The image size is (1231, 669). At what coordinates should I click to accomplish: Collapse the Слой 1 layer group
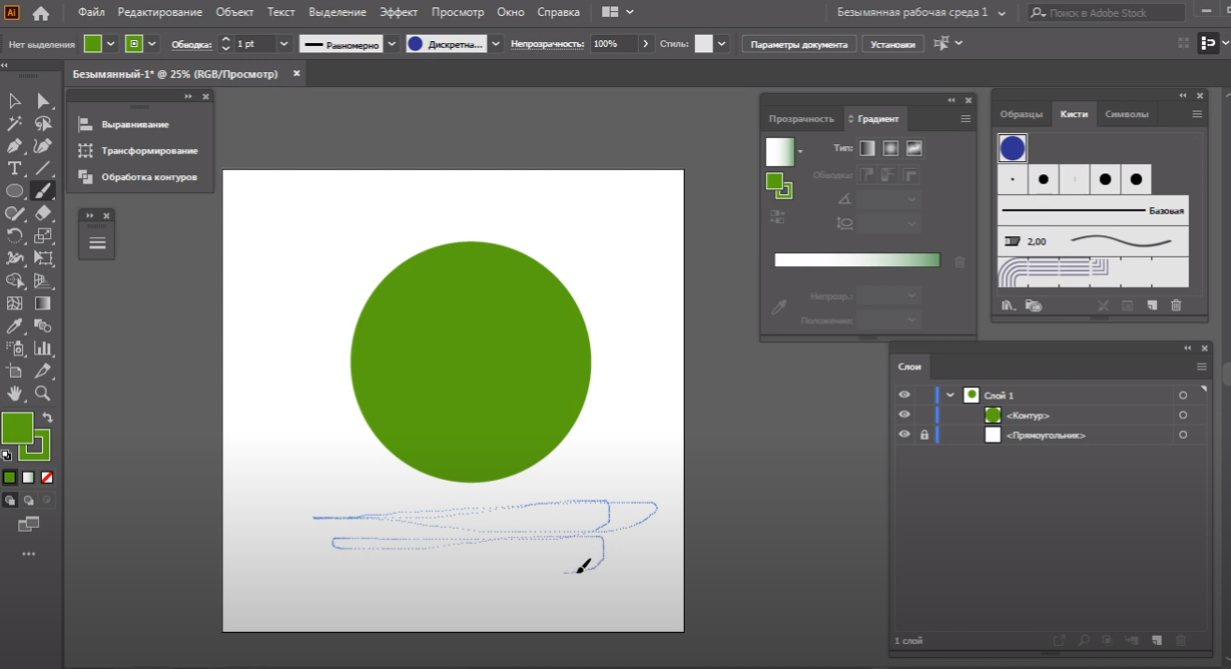[x=950, y=395]
